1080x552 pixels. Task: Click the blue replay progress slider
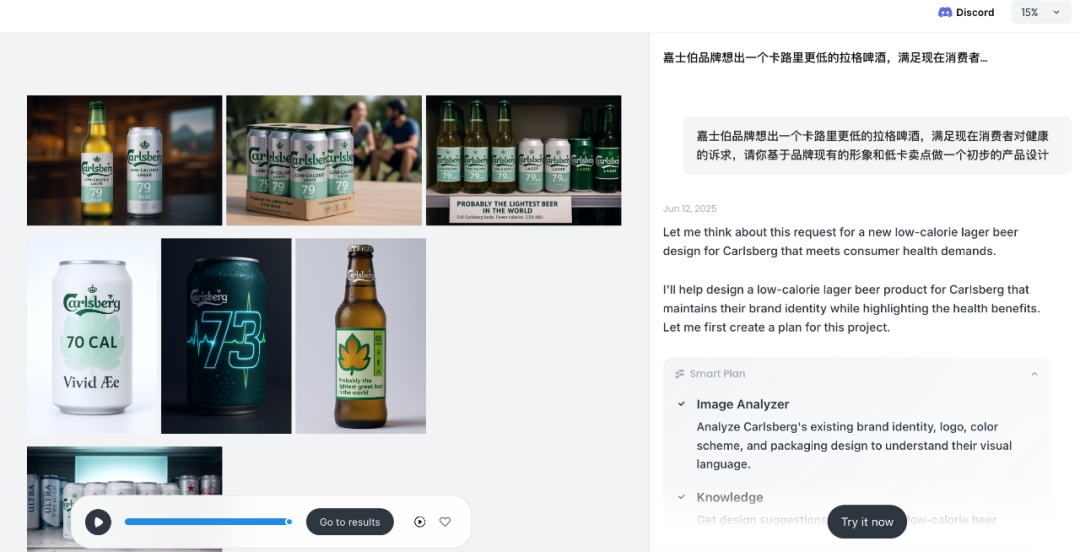pos(208,522)
